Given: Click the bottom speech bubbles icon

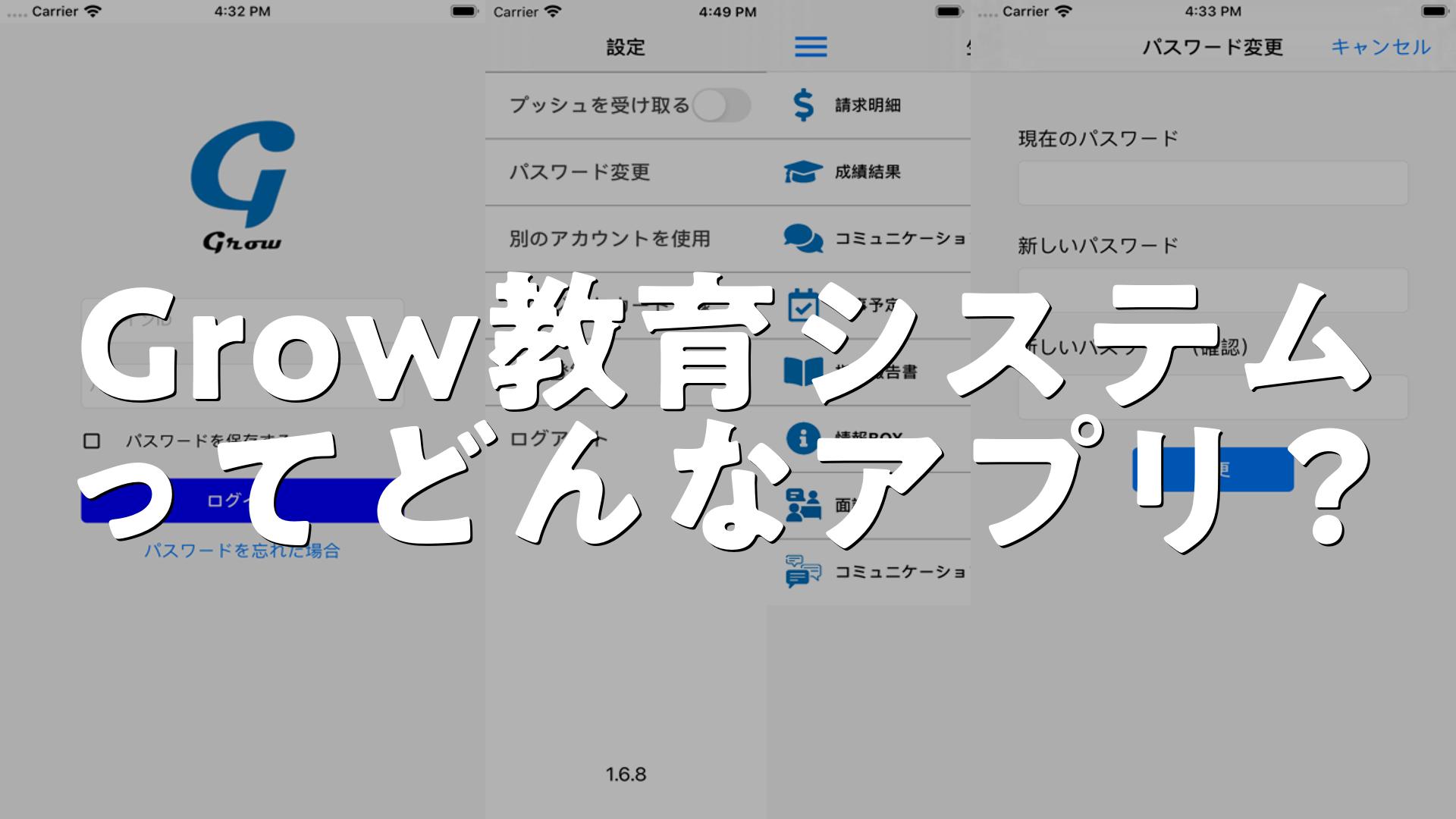Looking at the screenshot, I should point(802,571).
